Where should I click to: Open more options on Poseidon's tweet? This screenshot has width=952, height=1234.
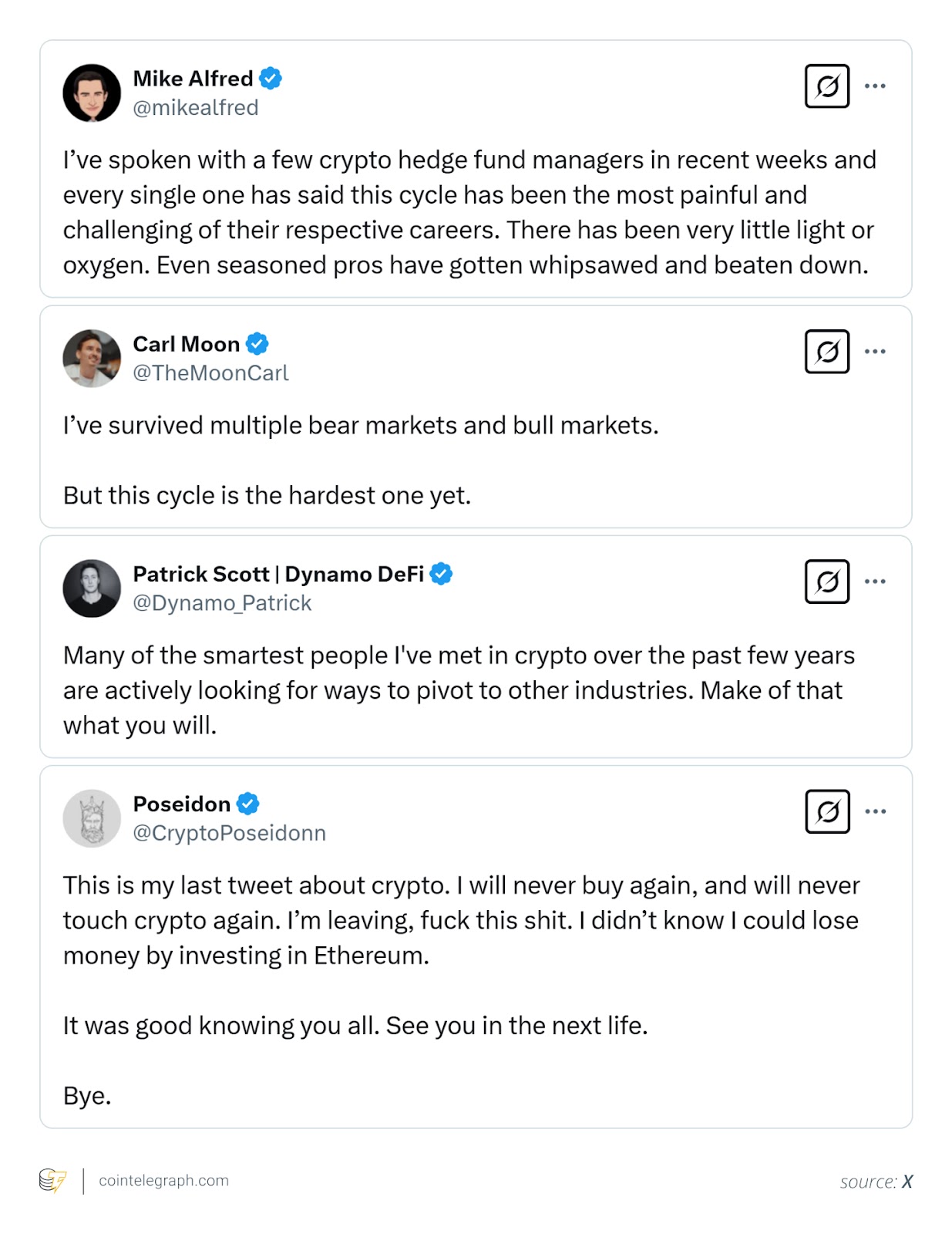pos(875,811)
